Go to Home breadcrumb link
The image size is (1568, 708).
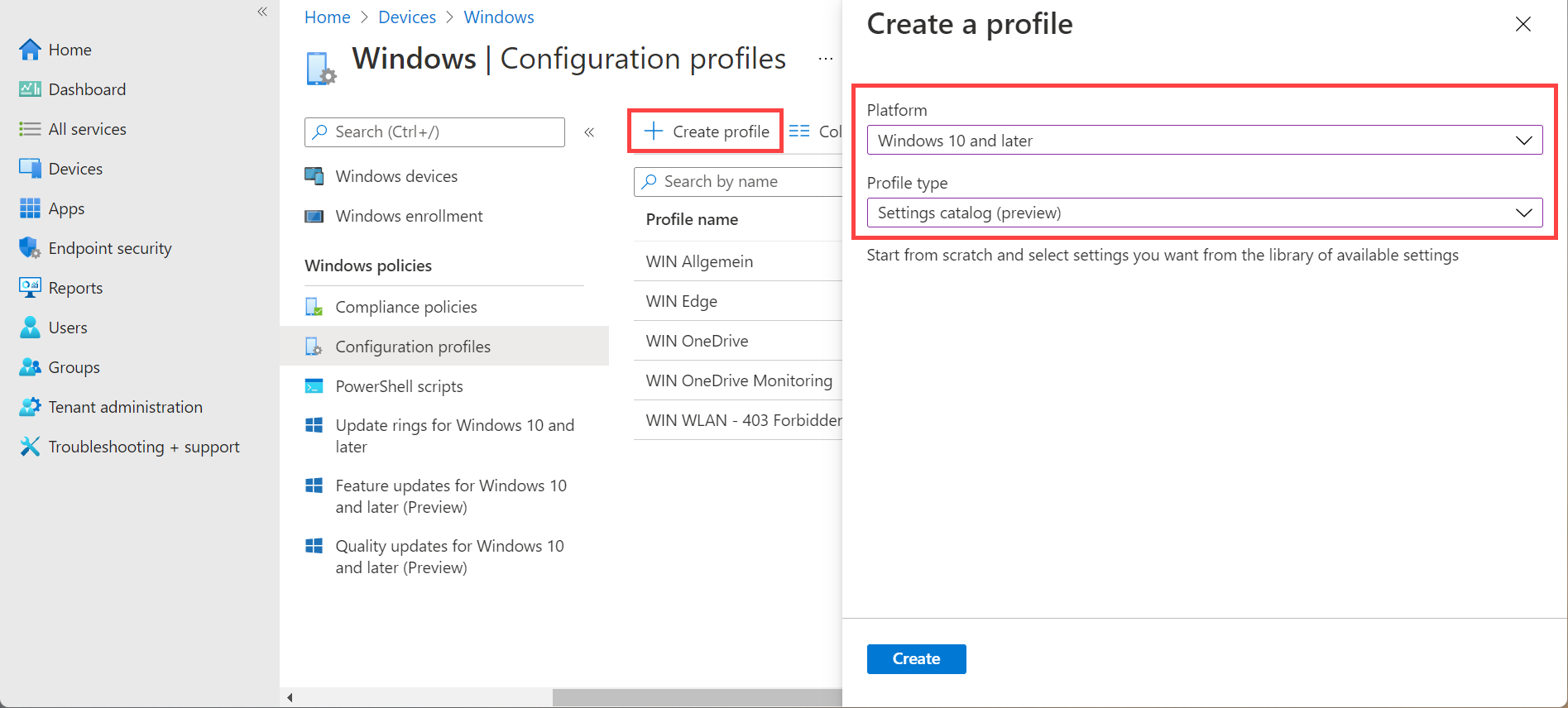click(x=328, y=17)
